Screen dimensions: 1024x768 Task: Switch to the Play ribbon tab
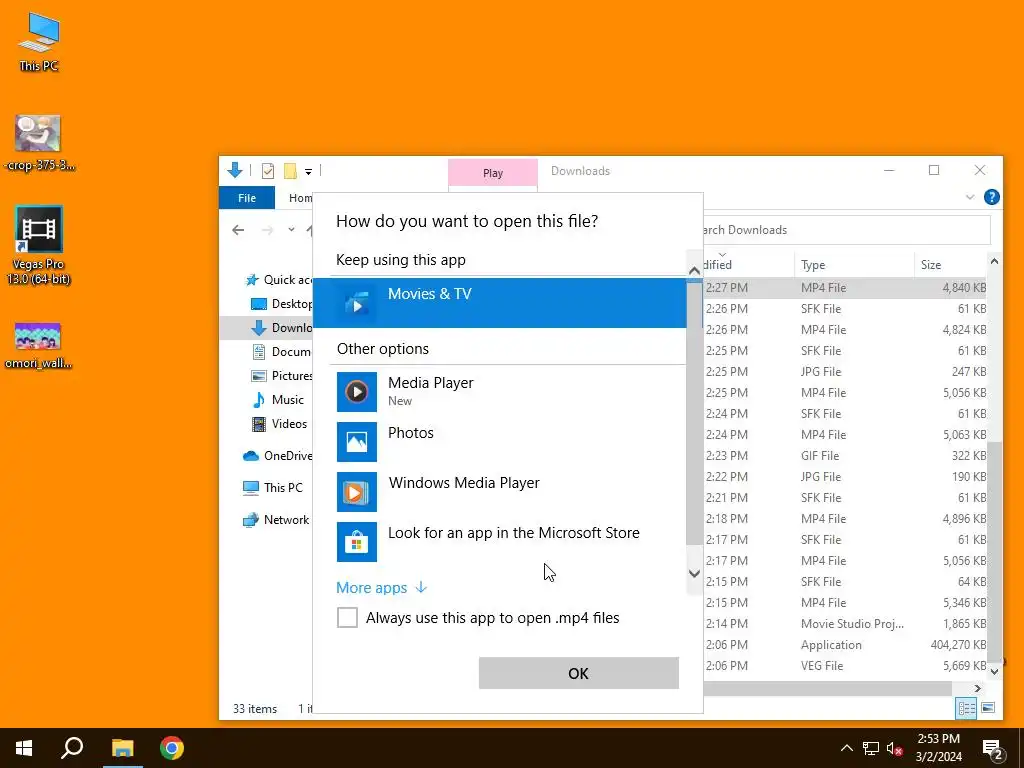(493, 173)
